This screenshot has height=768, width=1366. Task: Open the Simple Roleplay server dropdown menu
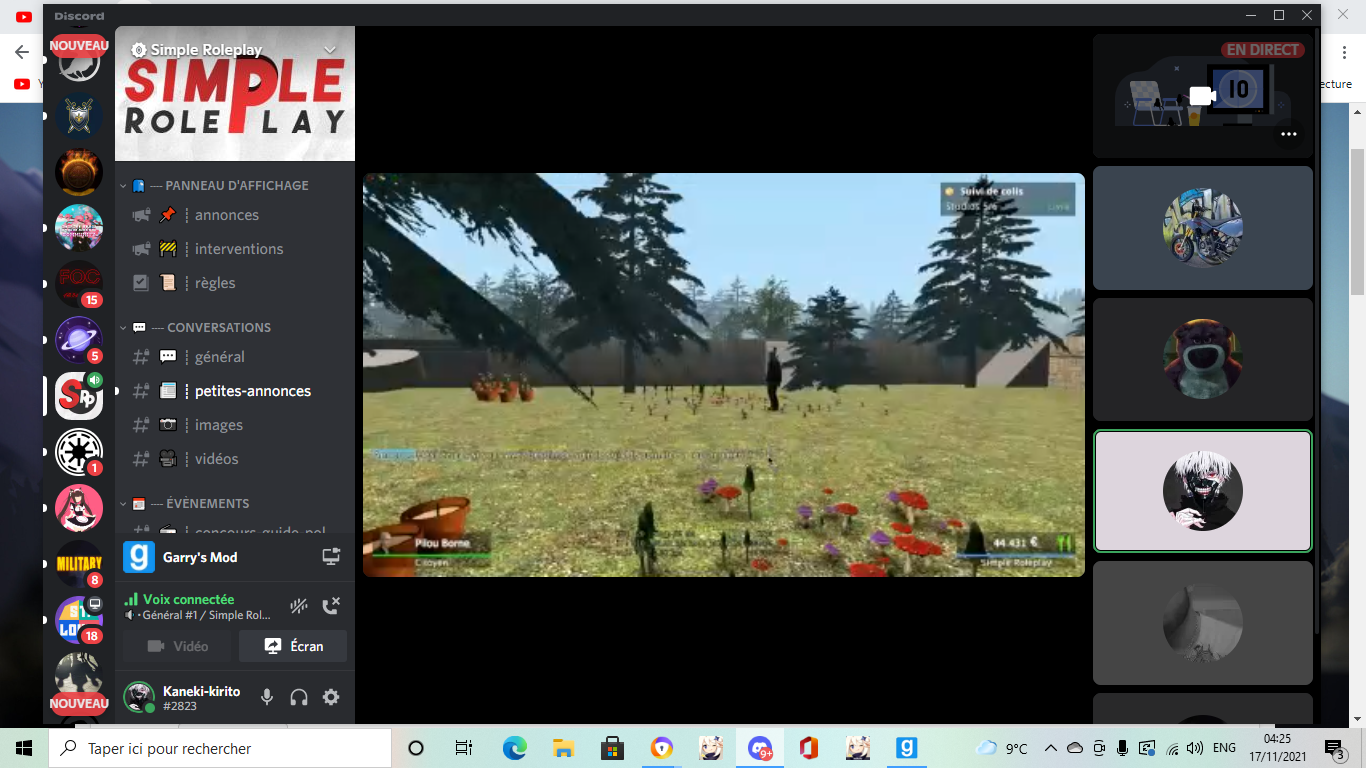pos(330,50)
